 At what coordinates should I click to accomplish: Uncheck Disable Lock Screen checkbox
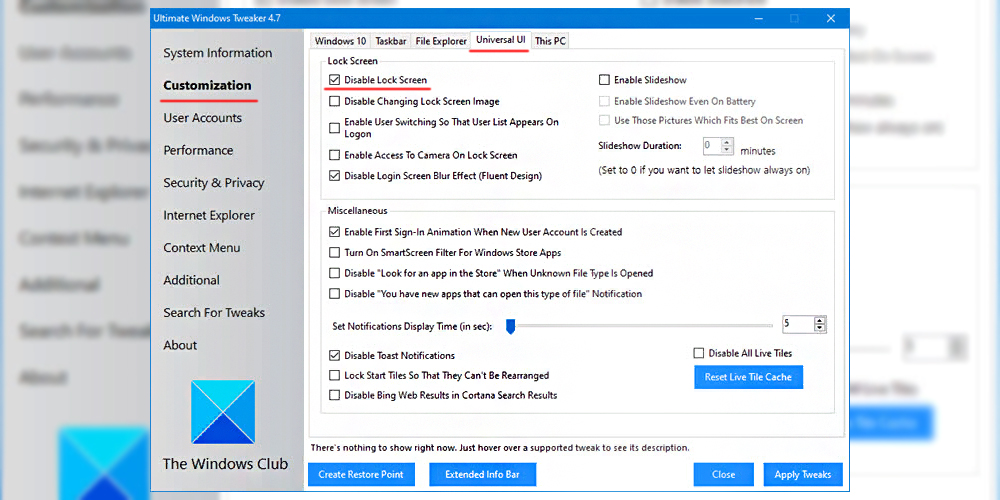[334, 80]
